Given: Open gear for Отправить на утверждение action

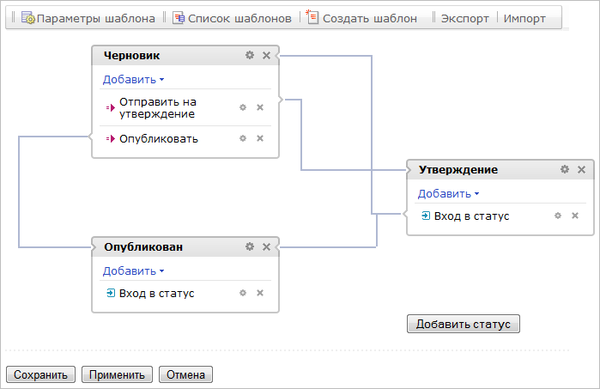Looking at the screenshot, I should [x=243, y=107].
